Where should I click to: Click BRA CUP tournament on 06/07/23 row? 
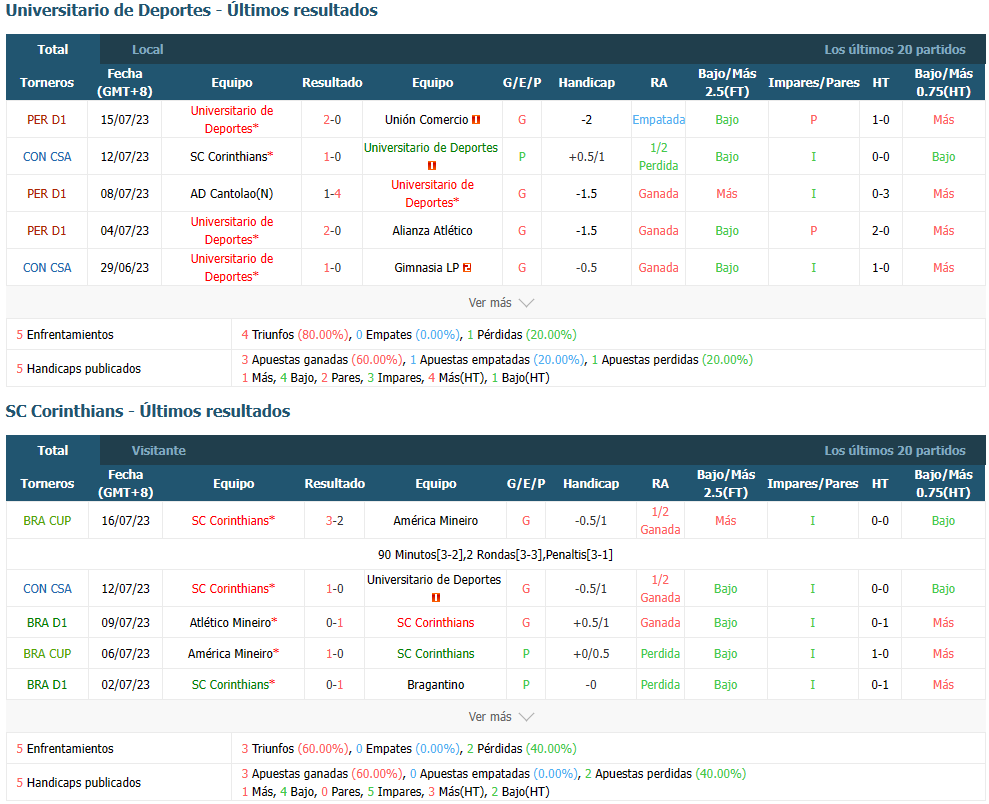[47, 654]
